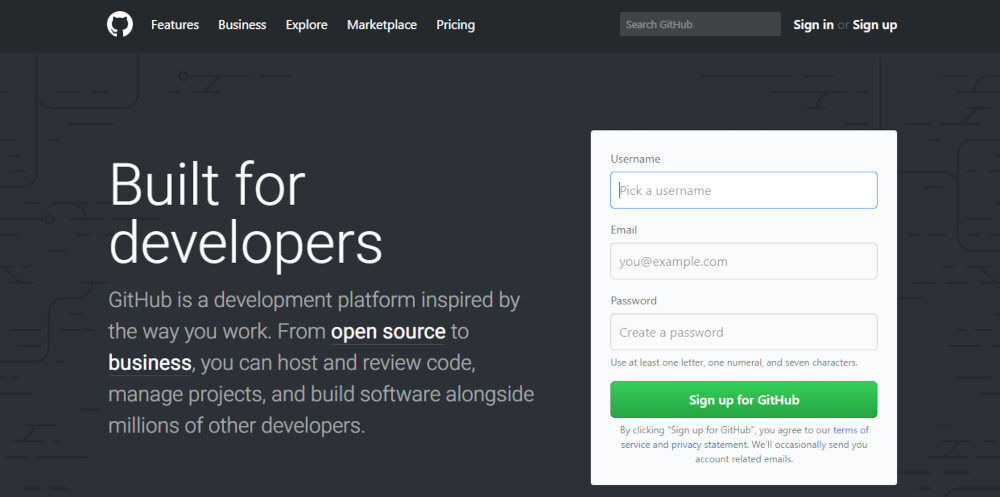This screenshot has height=497, width=1000.
Task: Go to the Explore page
Action: click(307, 25)
